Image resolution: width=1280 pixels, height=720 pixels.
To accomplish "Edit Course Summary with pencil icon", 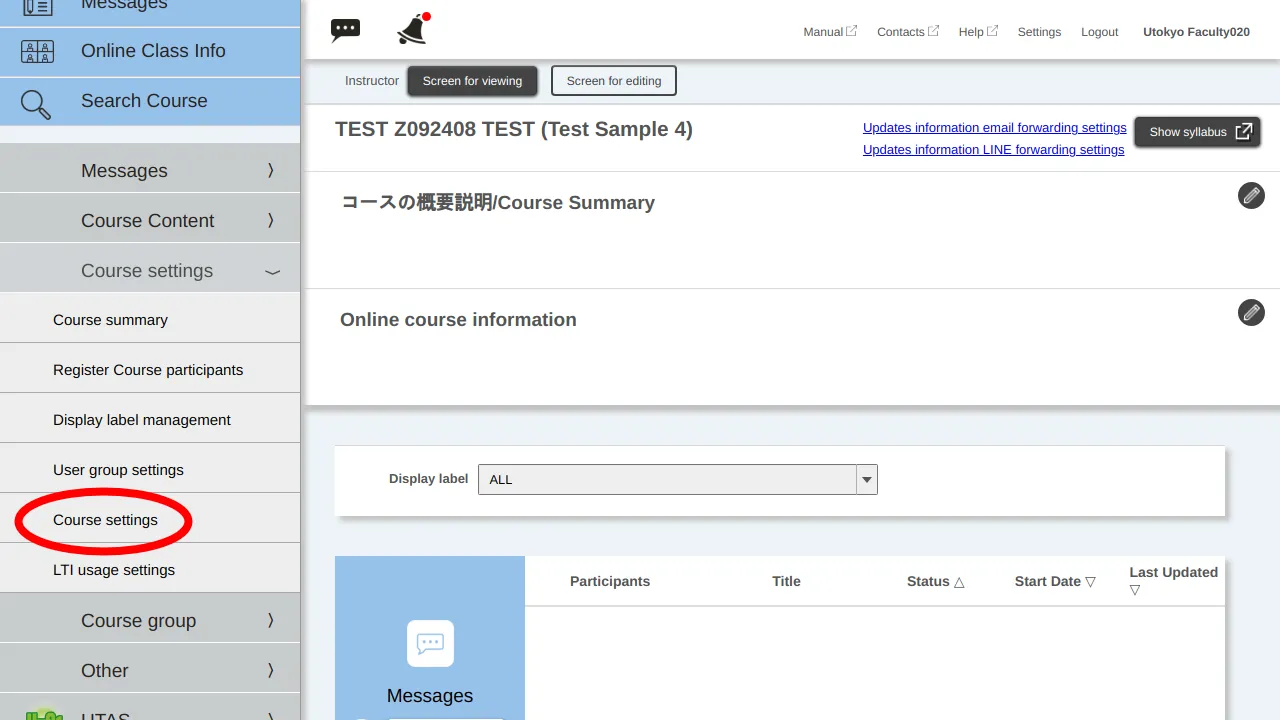I will pyautogui.click(x=1251, y=196).
